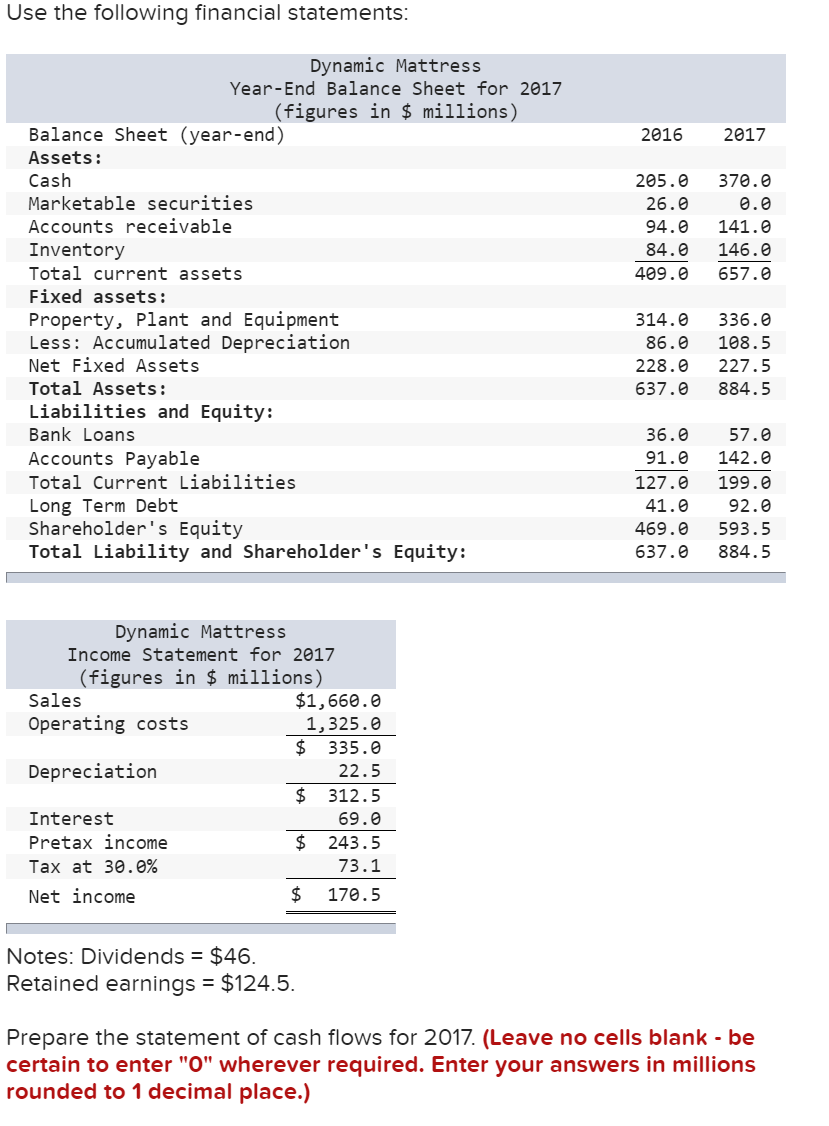Click the Operating costs value 1,325.0
829x1126 pixels.
click(347, 724)
